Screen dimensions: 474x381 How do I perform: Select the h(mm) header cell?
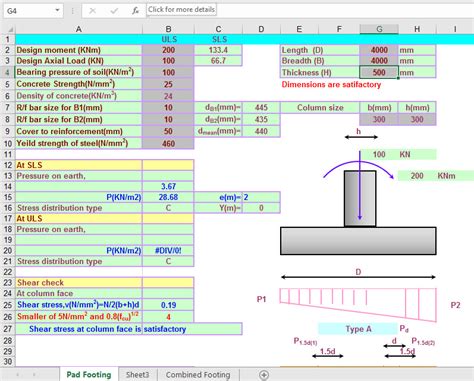417,107
